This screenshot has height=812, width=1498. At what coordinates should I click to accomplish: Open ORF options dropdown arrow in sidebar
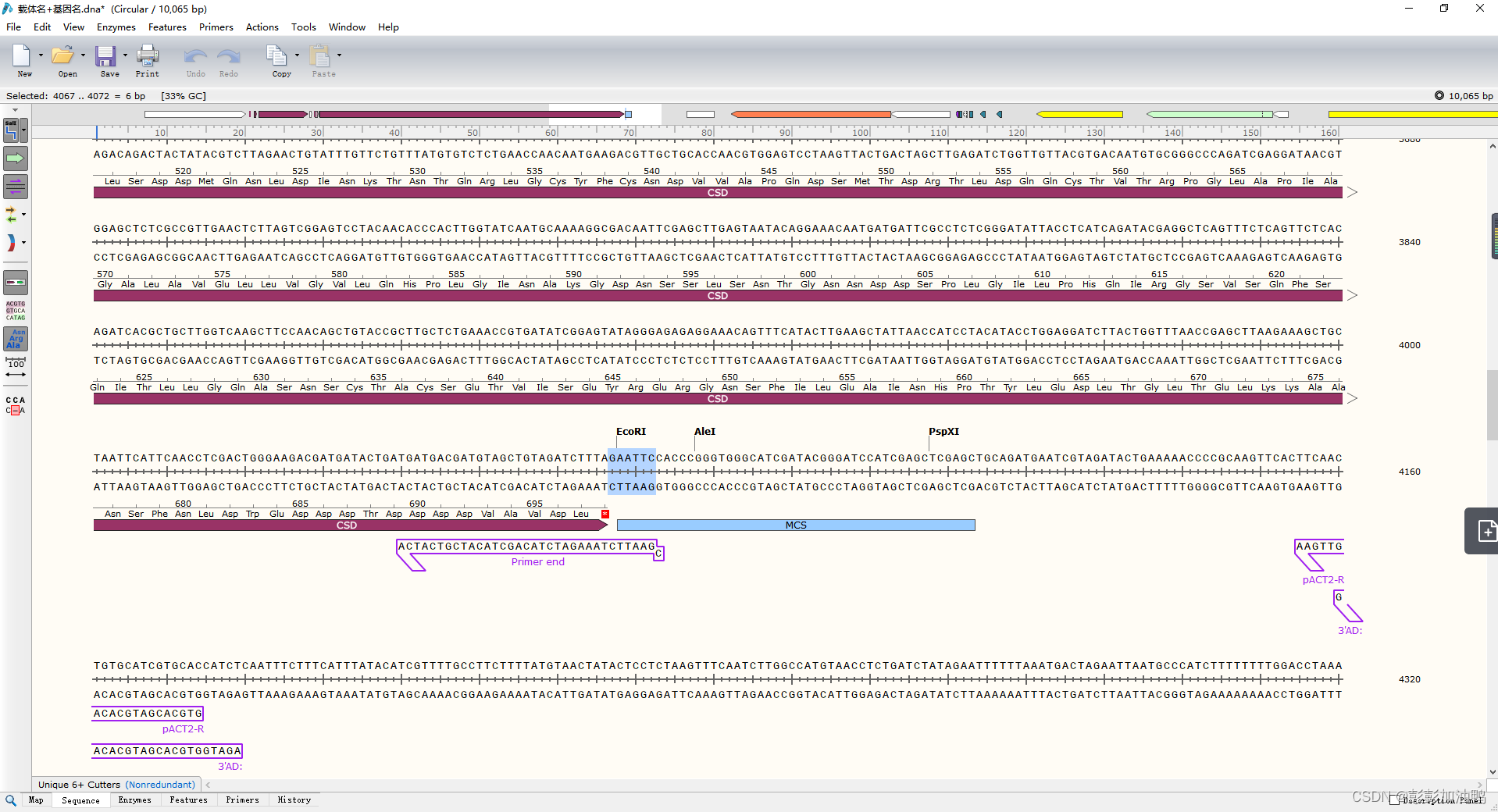(x=24, y=214)
